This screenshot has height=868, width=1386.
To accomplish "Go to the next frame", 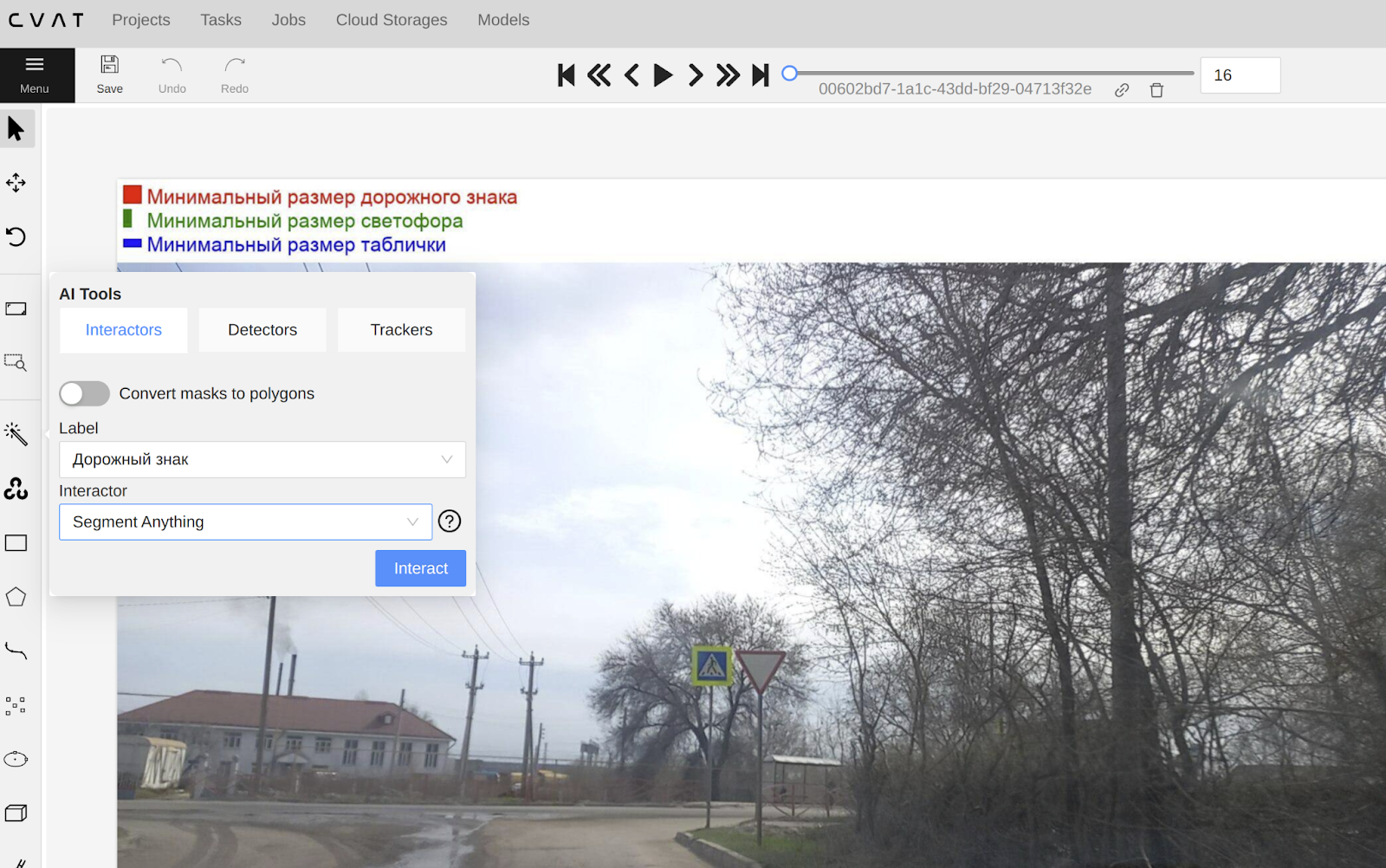I will pyautogui.click(x=696, y=75).
